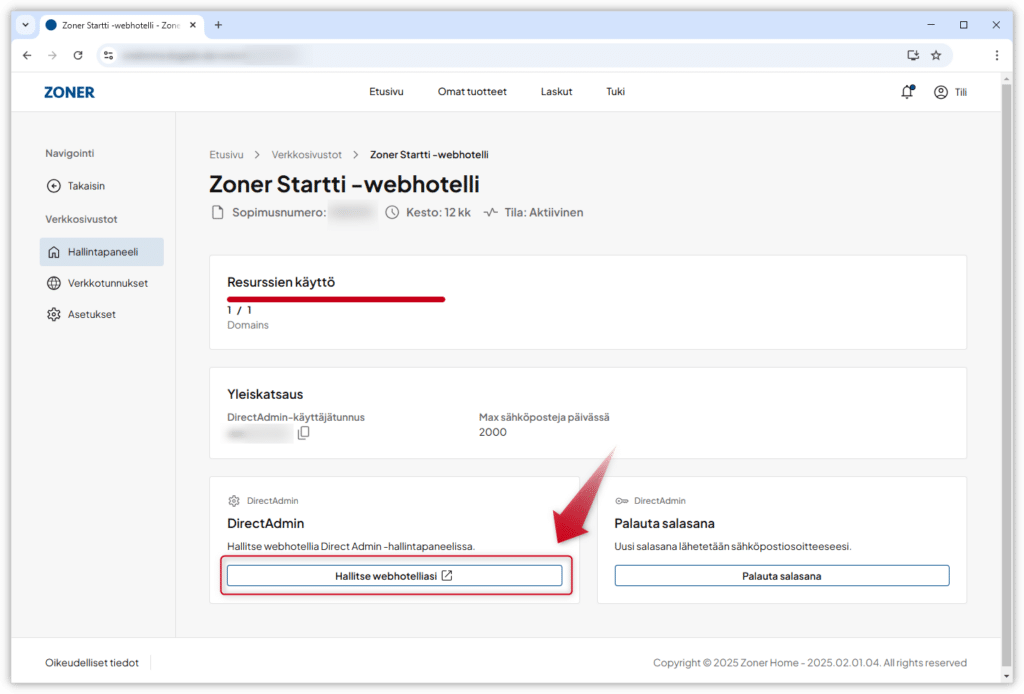Select Laskut in top navigation

pos(556,92)
